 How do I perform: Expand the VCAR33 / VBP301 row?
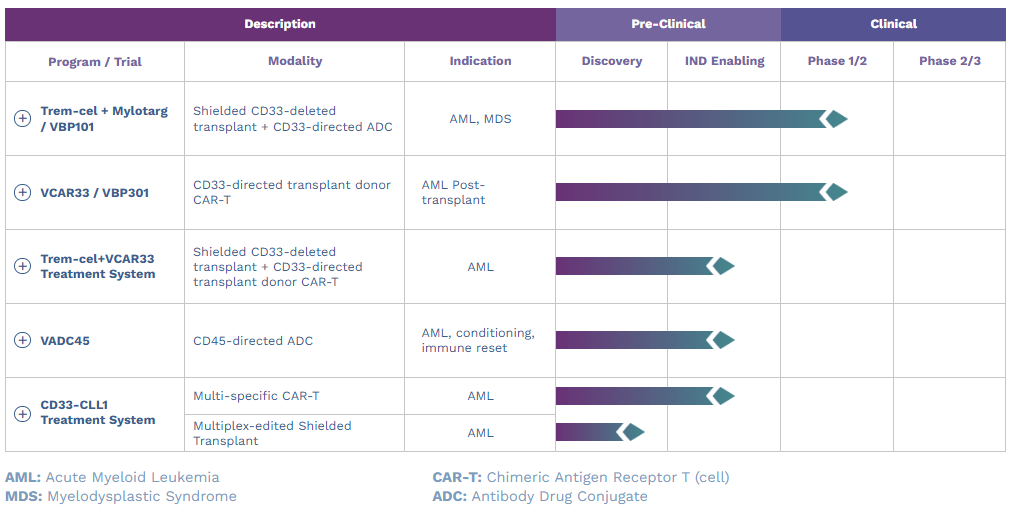point(22,192)
